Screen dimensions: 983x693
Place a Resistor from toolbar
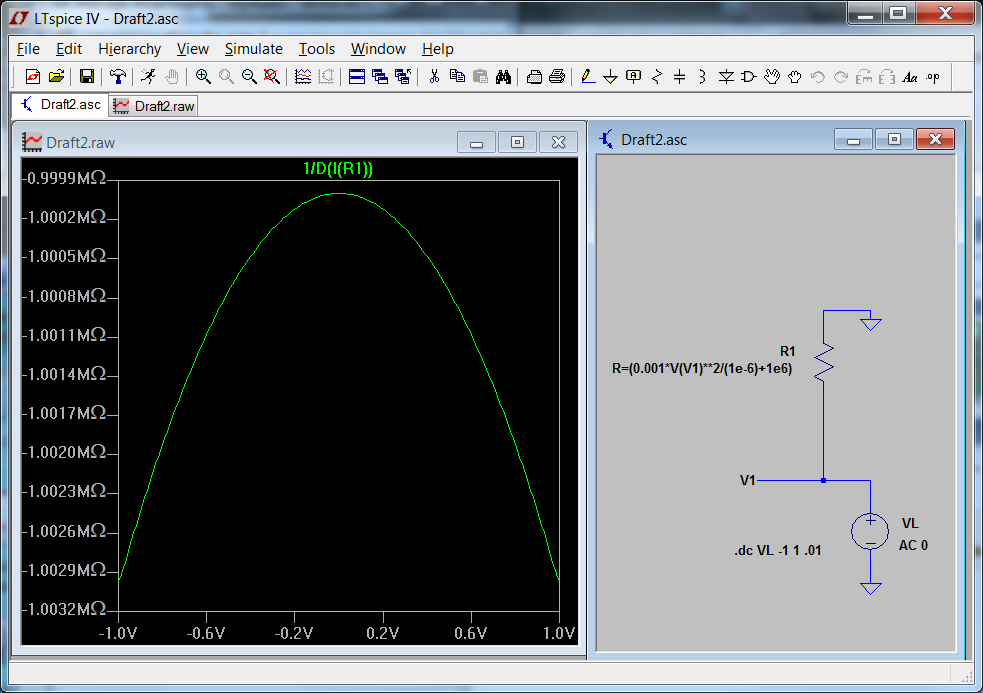tap(657, 77)
